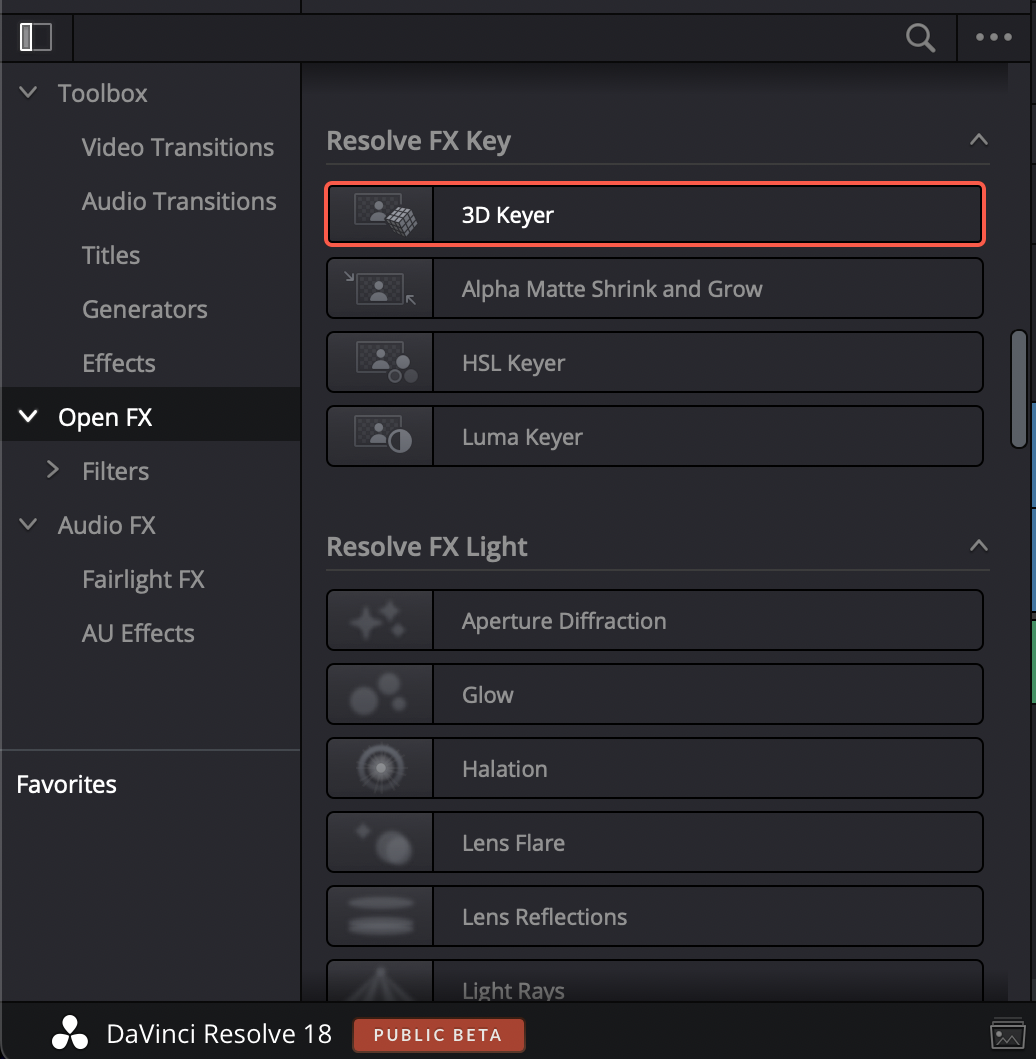Select Audio Transitions in sidebar
The height and width of the screenshot is (1059, 1036).
click(x=179, y=201)
